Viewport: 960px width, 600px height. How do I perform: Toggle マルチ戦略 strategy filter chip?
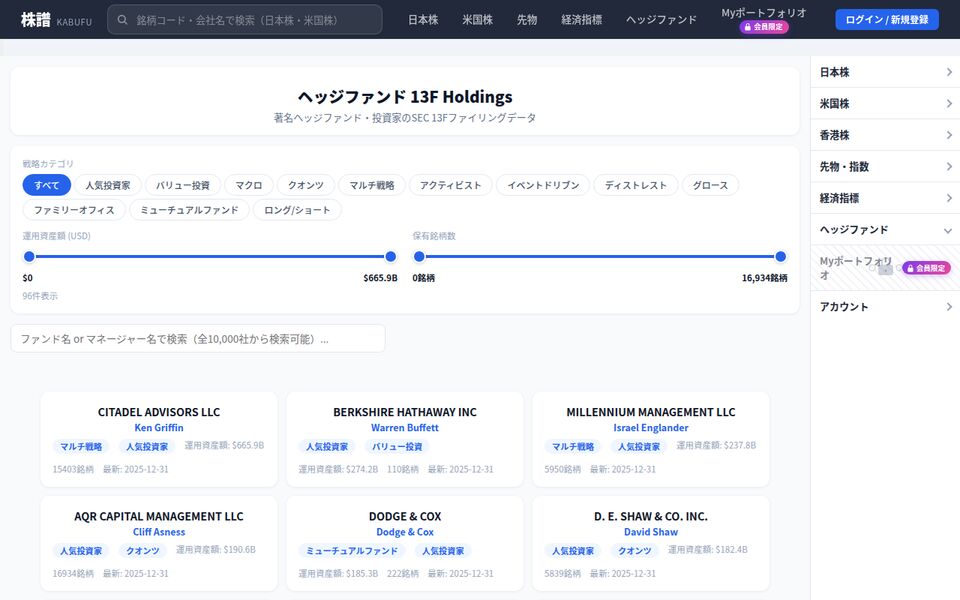[372, 185]
